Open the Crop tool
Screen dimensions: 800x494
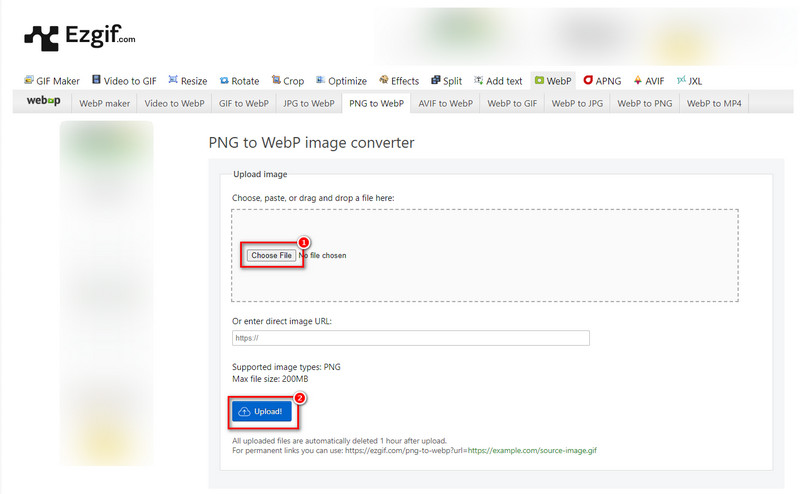click(x=287, y=81)
